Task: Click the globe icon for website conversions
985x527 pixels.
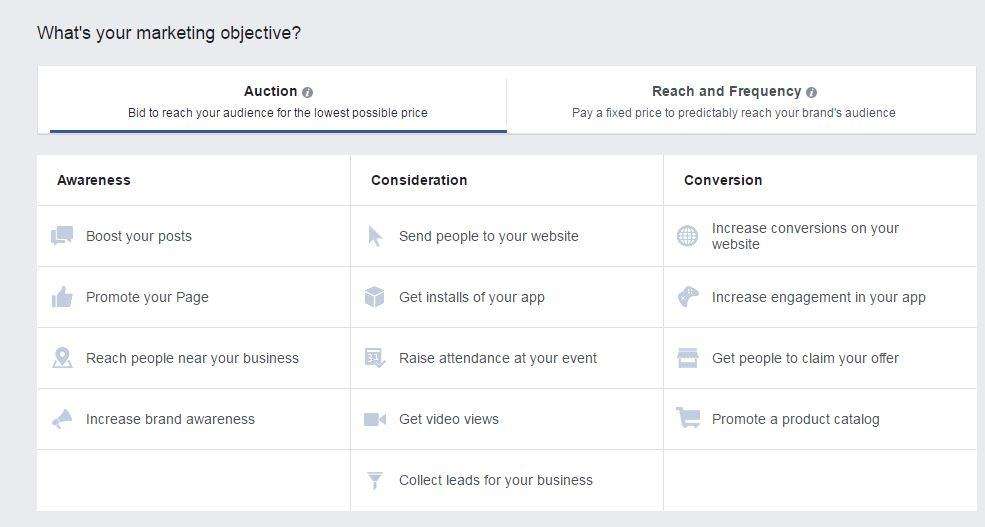Action: 687,236
